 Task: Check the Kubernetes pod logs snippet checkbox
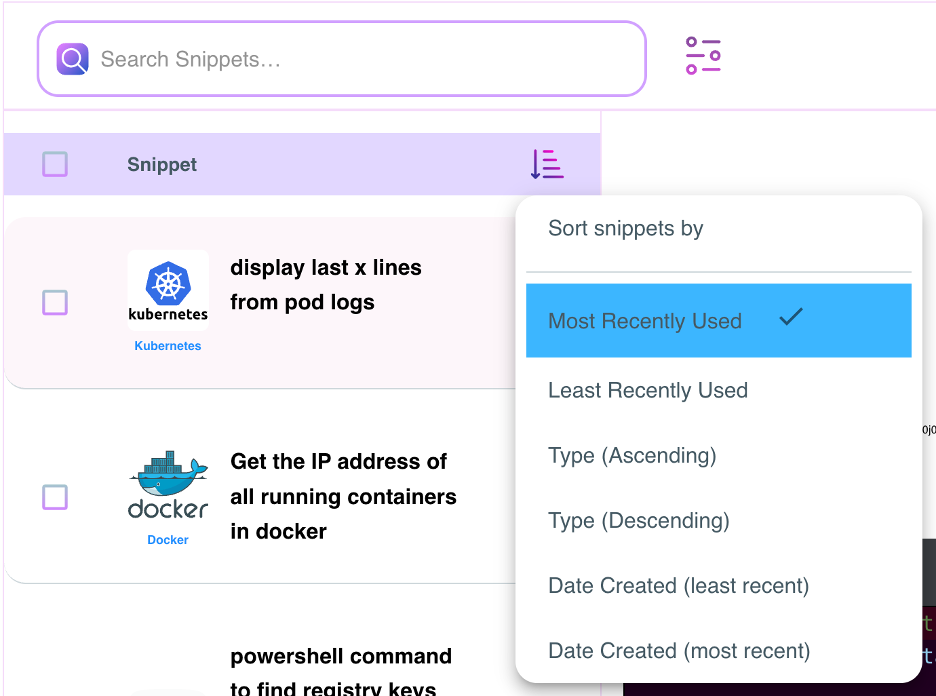(x=55, y=302)
